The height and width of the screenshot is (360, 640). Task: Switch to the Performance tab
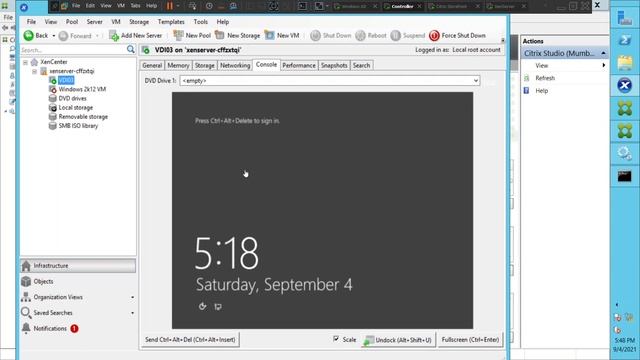pyautogui.click(x=299, y=65)
